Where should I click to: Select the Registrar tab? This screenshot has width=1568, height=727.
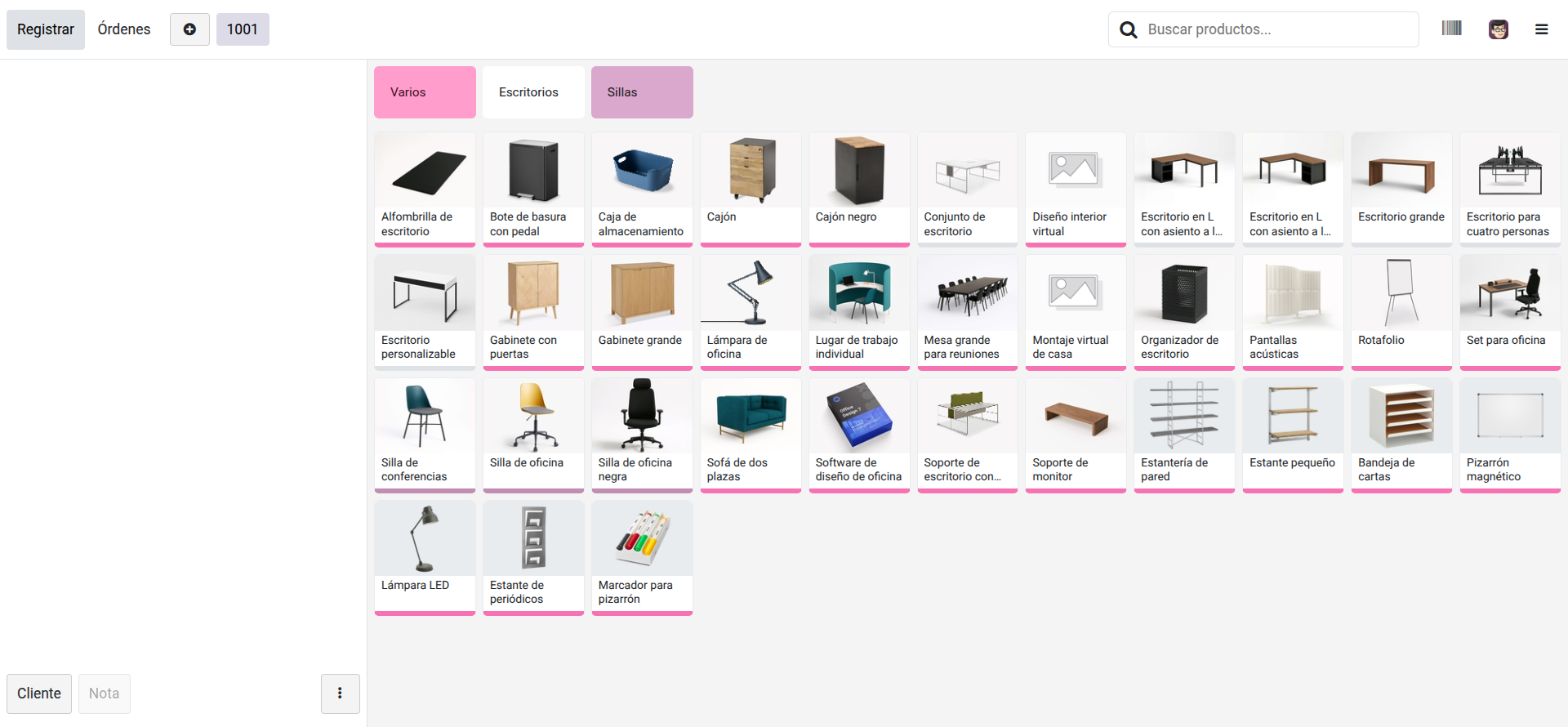click(x=46, y=29)
